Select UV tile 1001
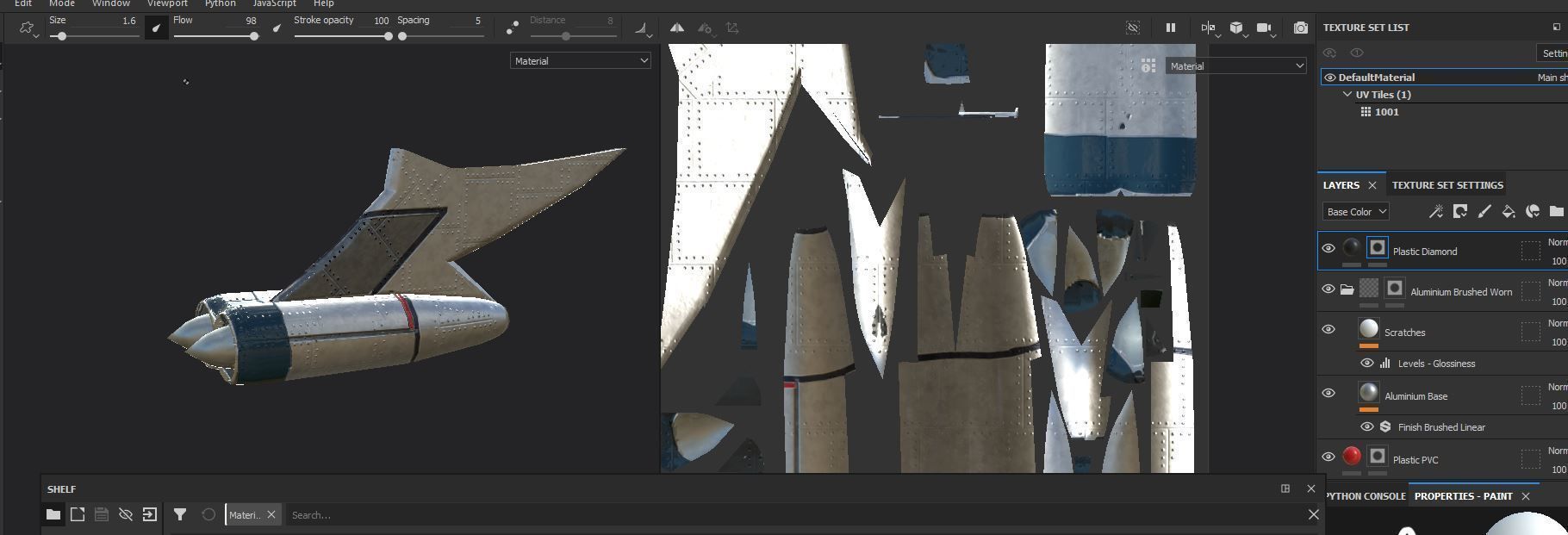This screenshot has width=1568, height=535. pos(1386,112)
